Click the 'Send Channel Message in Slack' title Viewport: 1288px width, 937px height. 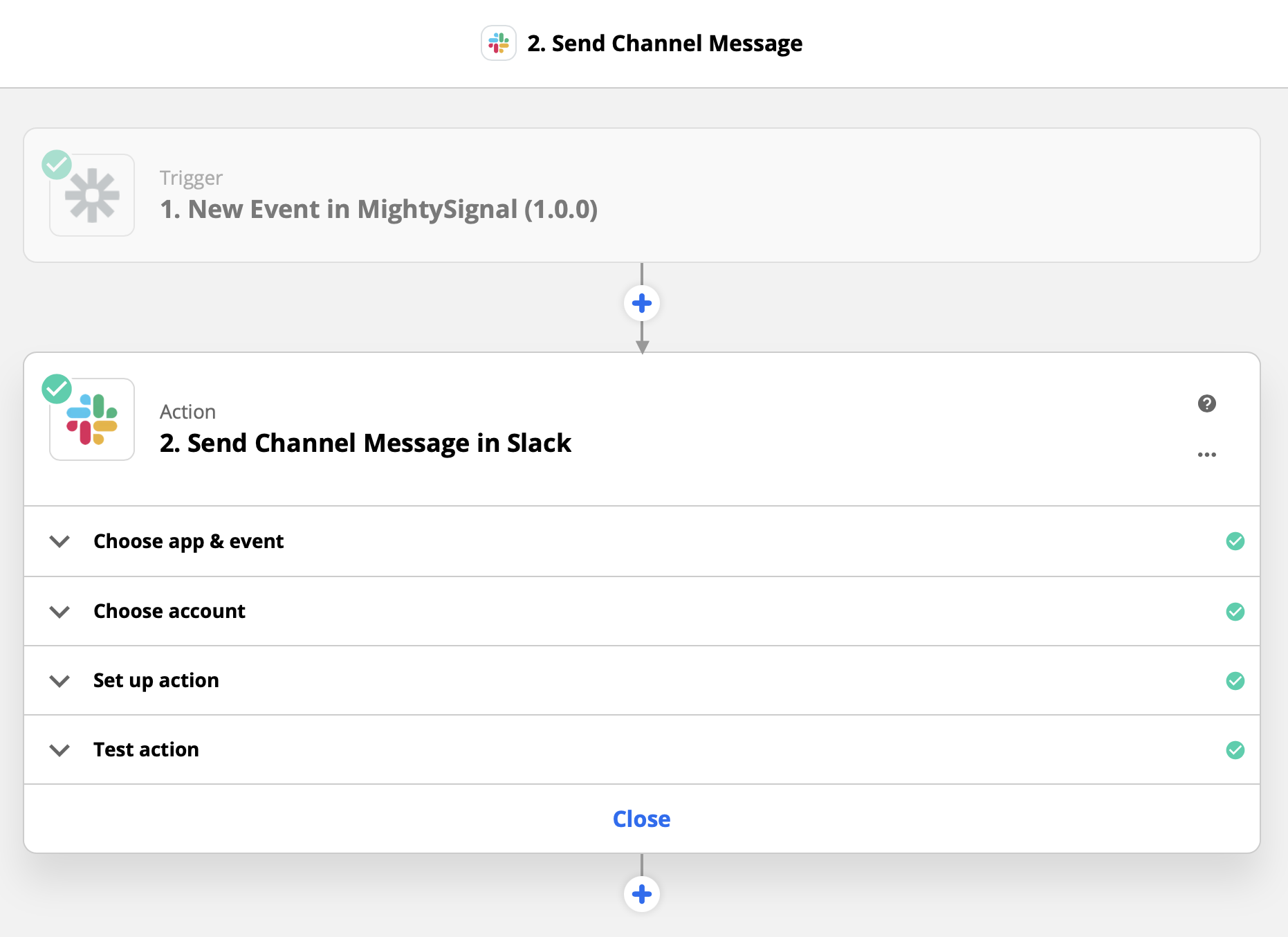click(365, 443)
